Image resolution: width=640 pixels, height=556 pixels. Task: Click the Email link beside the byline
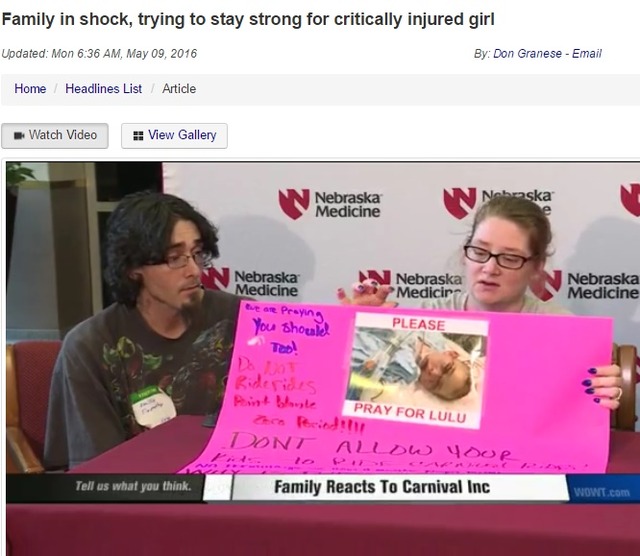pyautogui.click(x=587, y=53)
